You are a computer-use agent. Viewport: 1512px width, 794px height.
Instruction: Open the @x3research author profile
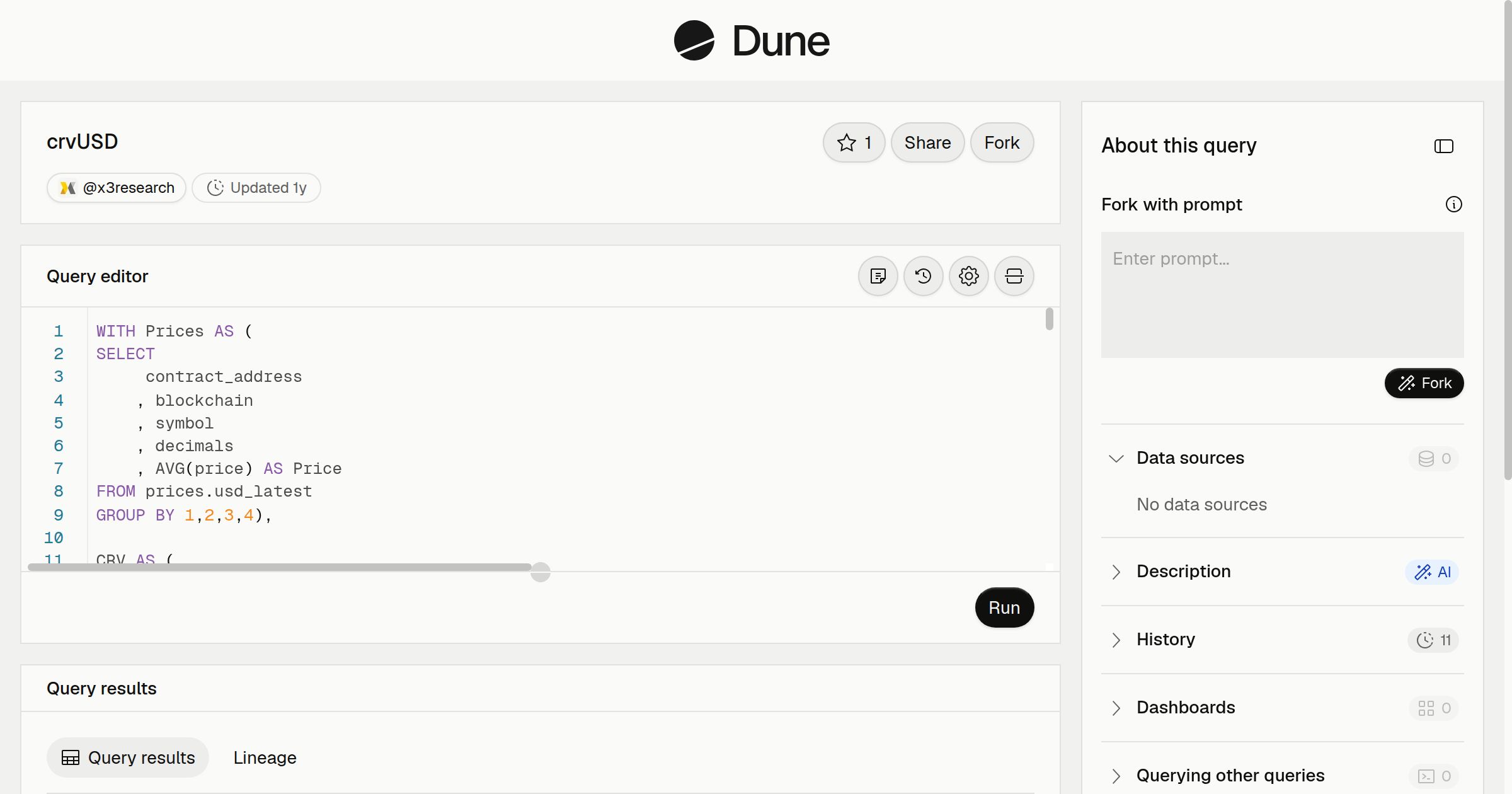[x=117, y=188]
